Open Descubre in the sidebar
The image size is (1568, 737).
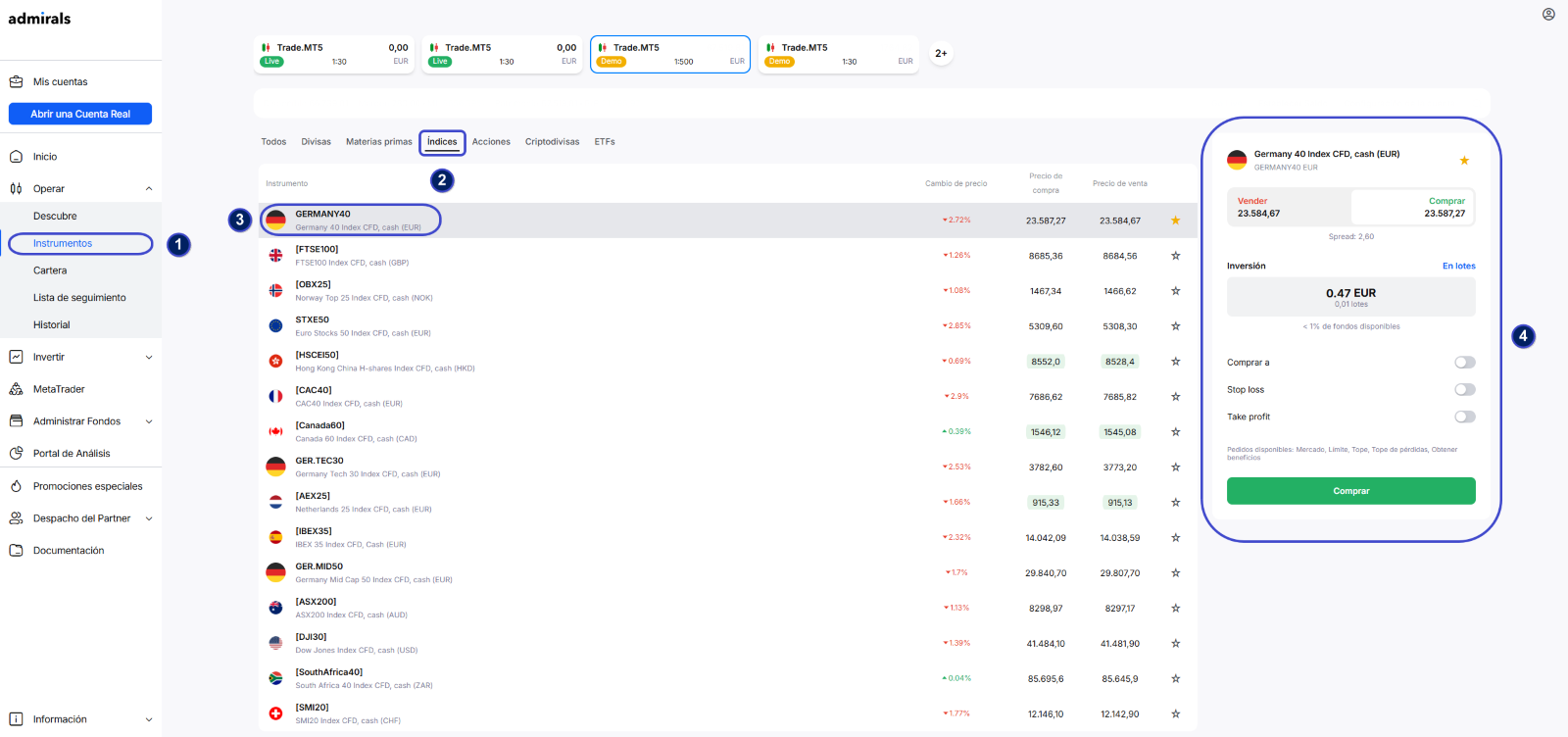click(55, 217)
